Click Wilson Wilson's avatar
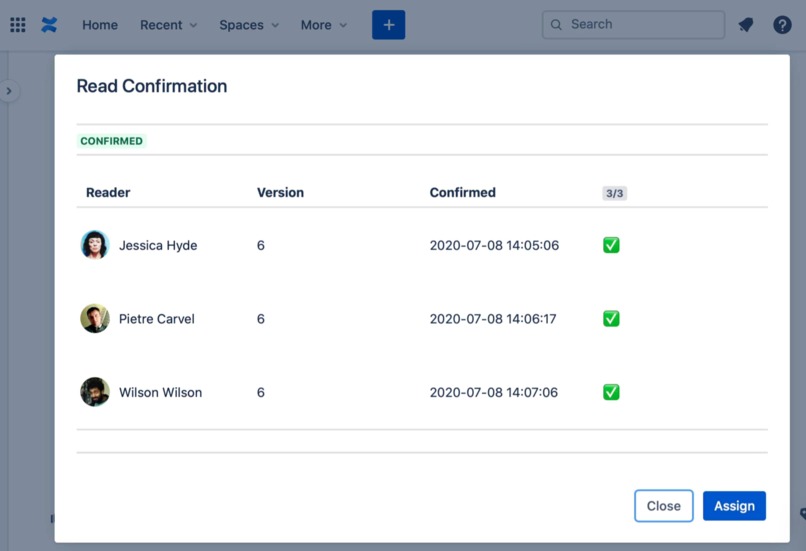 (x=95, y=392)
